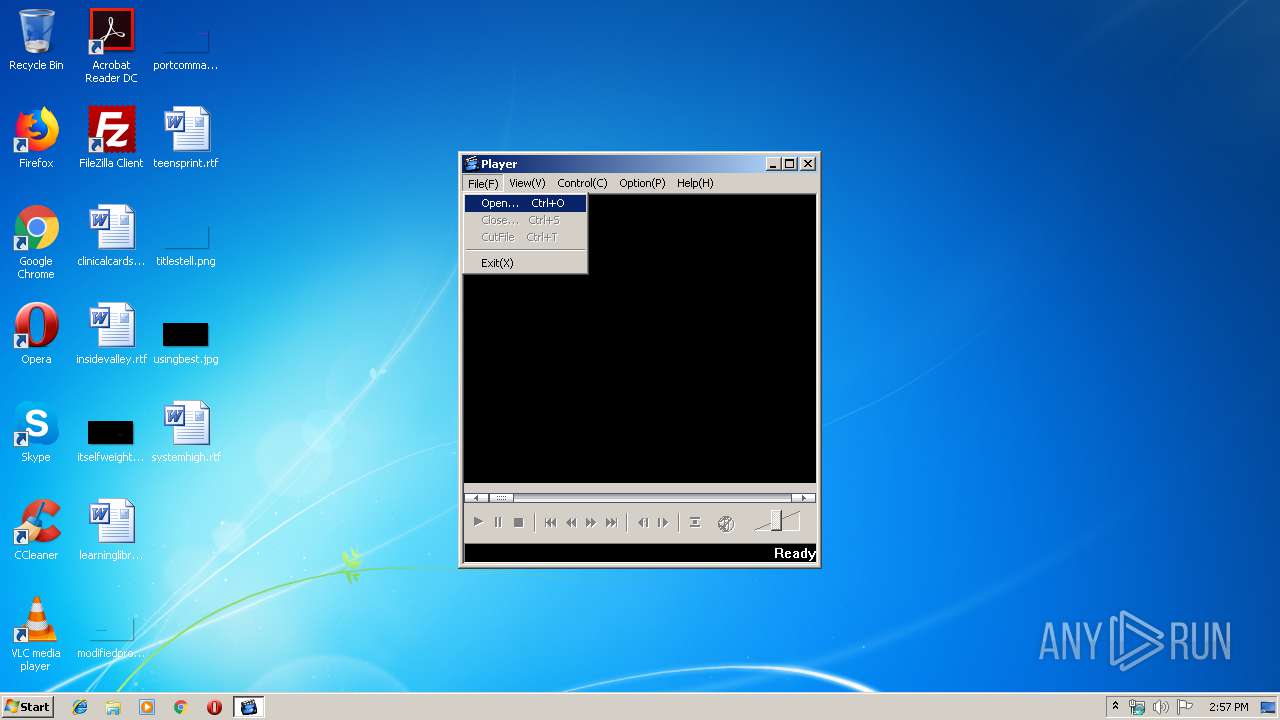Click the network tray icon
This screenshot has height=720, width=1280.
point(1137,707)
